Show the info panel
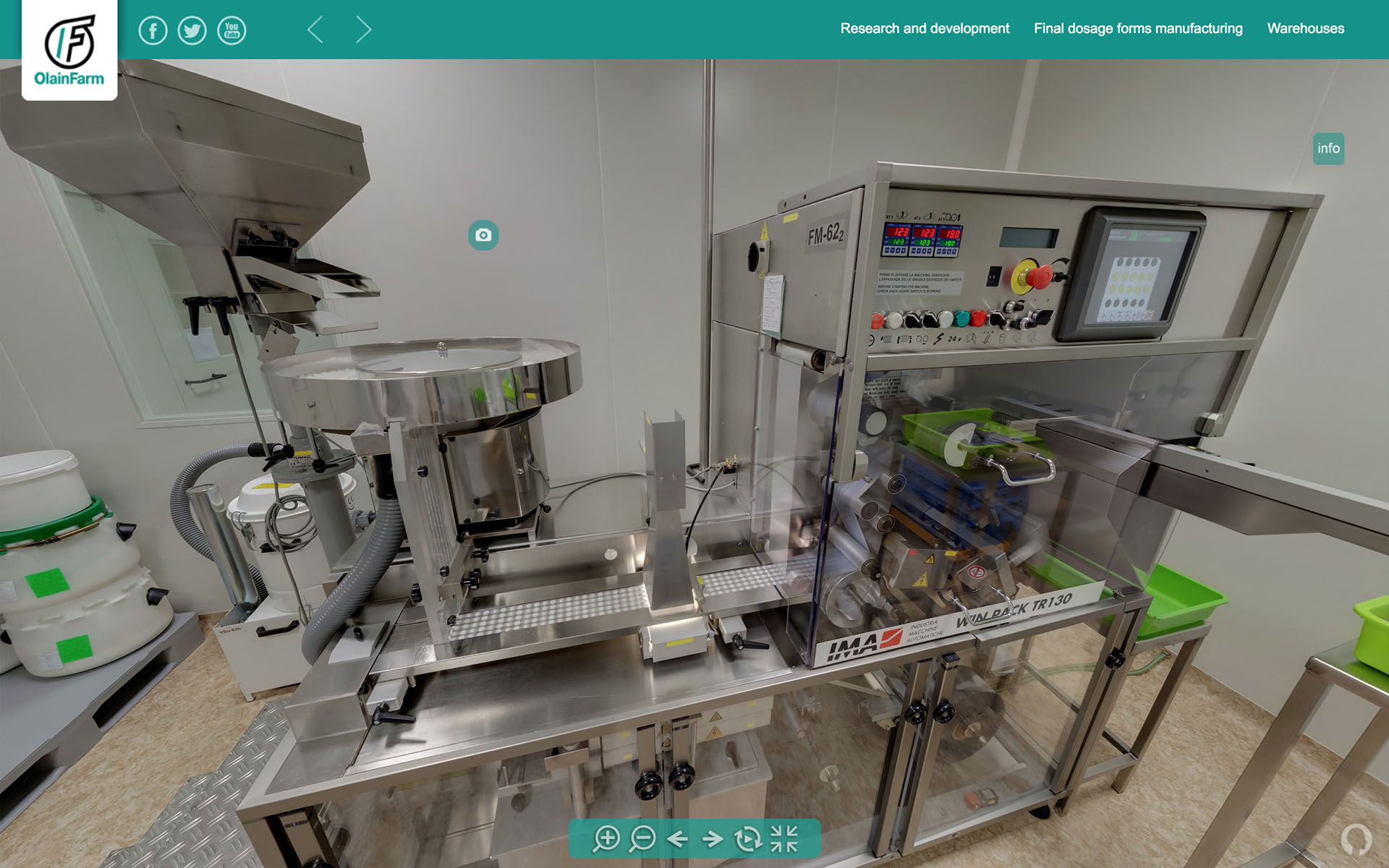This screenshot has width=1389, height=868. [x=1328, y=148]
